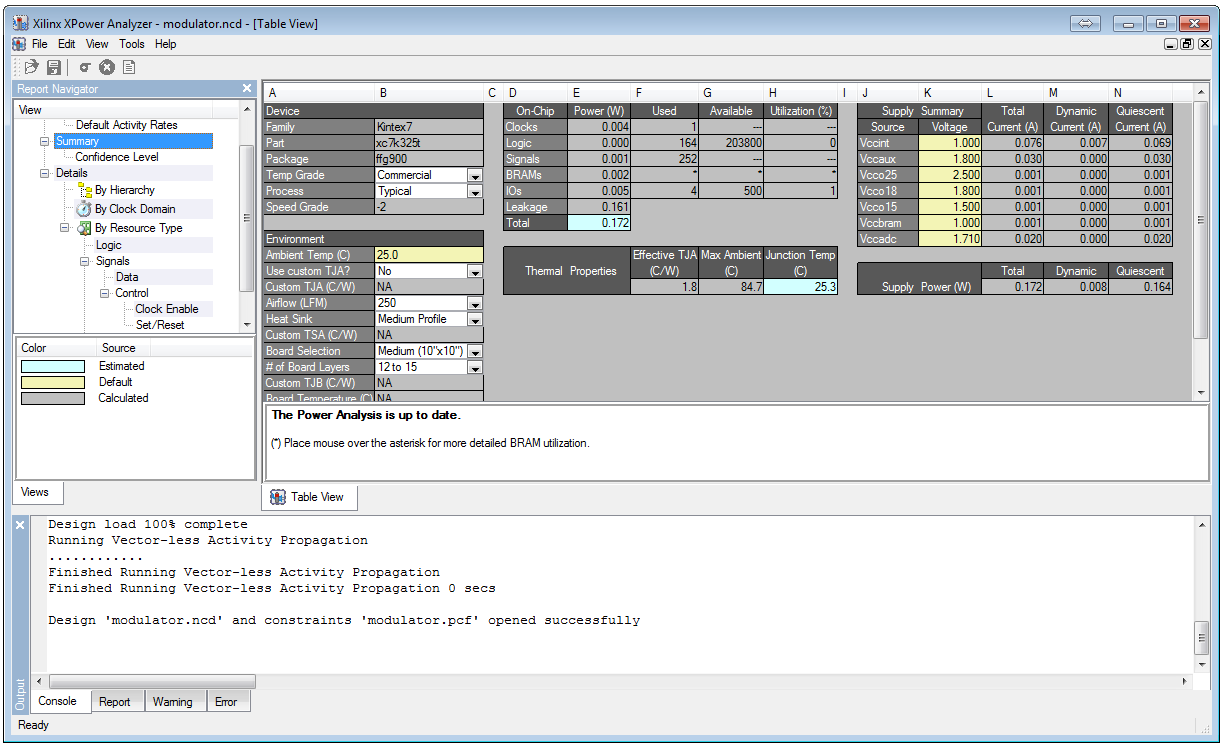Click the Color column header in legend
Screen dimensions: 1226x748
coord(34,348)
